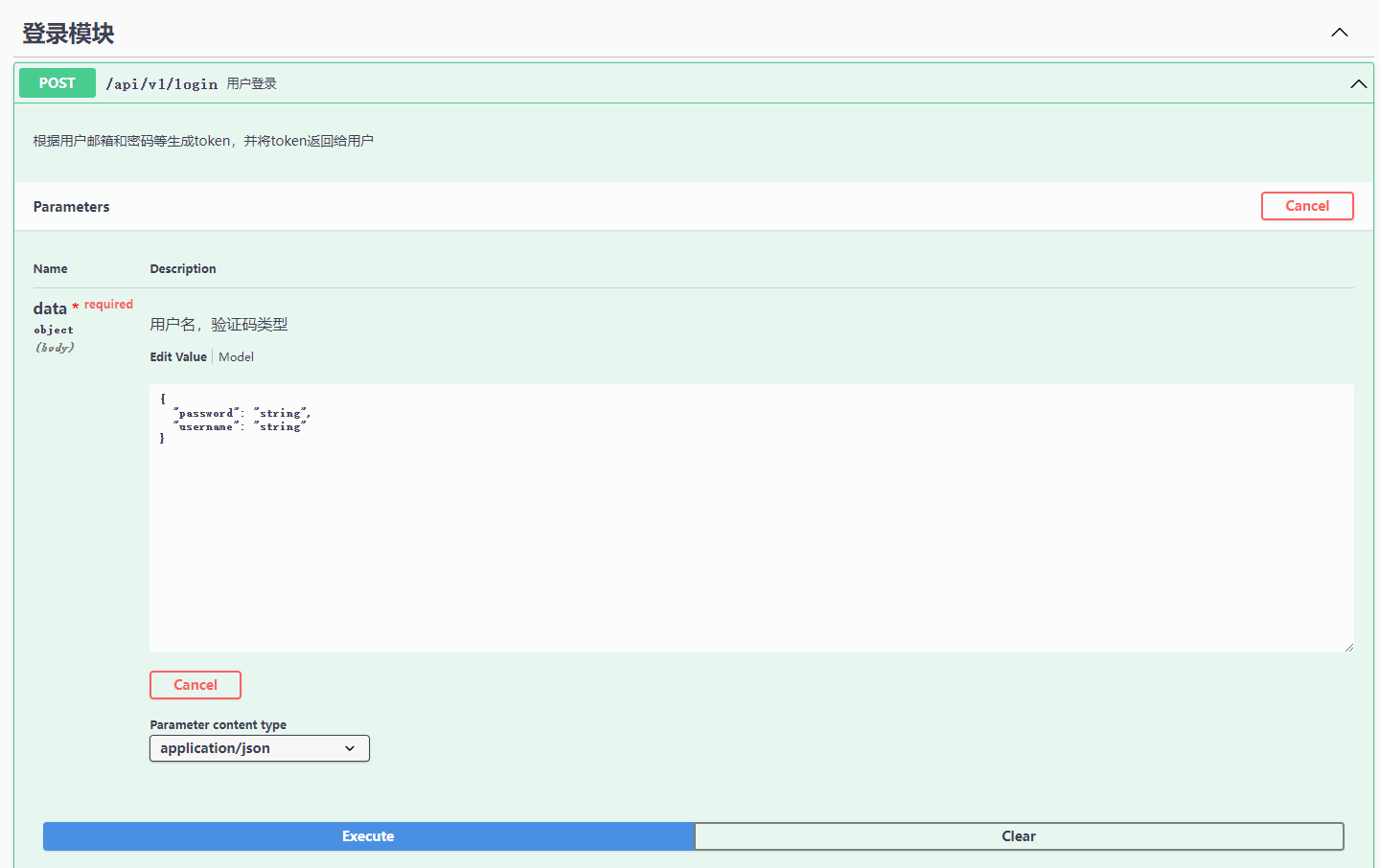Screen dimensions: 1380x868
Task: Click the "password" line in JSON body
Action: point(242,413)
